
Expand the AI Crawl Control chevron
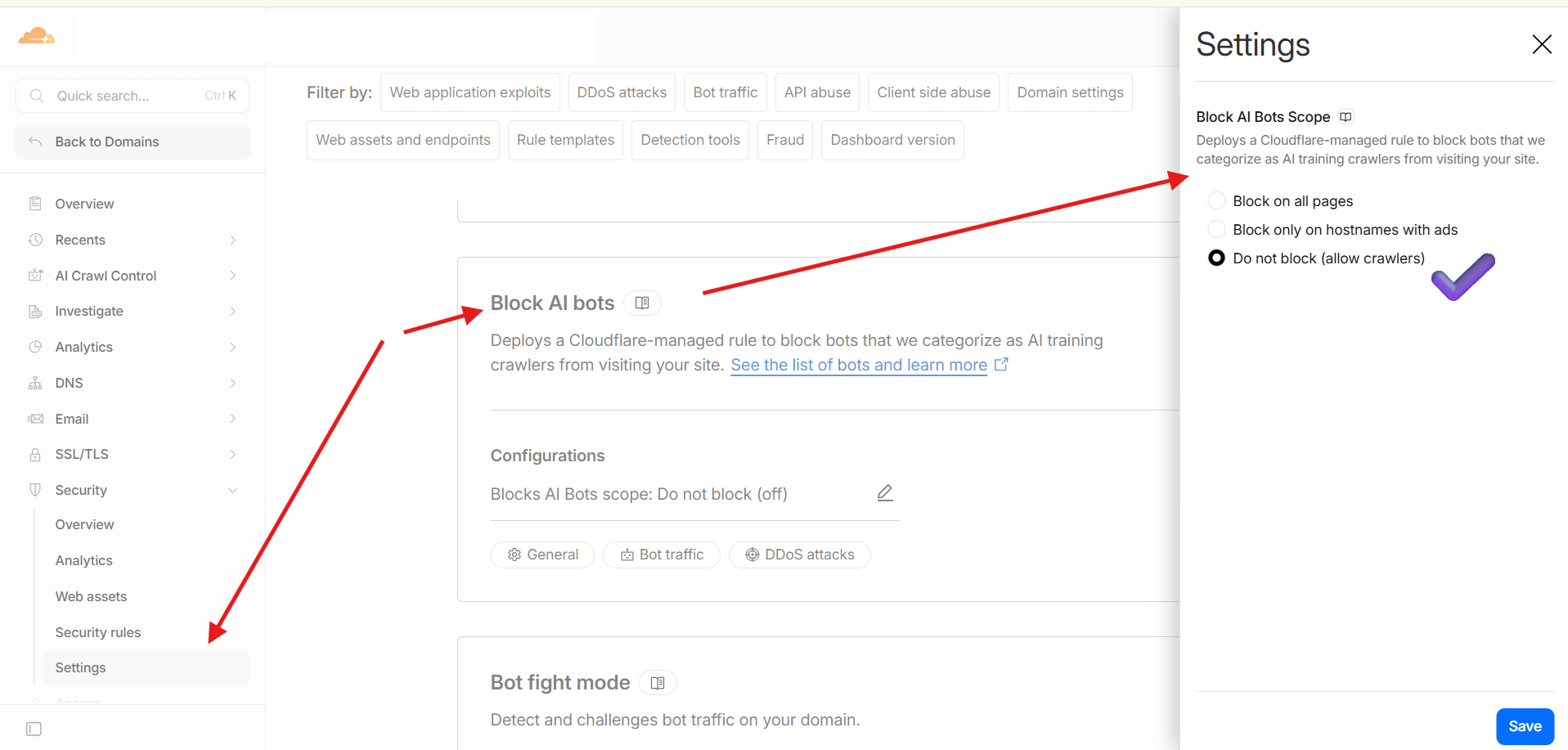233,276
